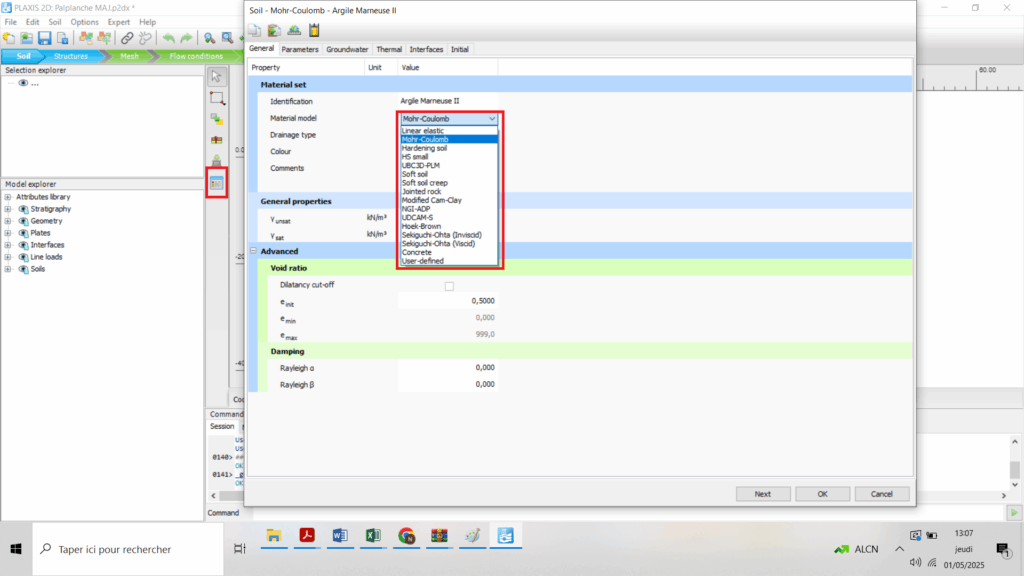
Task: Go to the Mesh mode tab
Action: pyautogui.click(x=129, y=56)
